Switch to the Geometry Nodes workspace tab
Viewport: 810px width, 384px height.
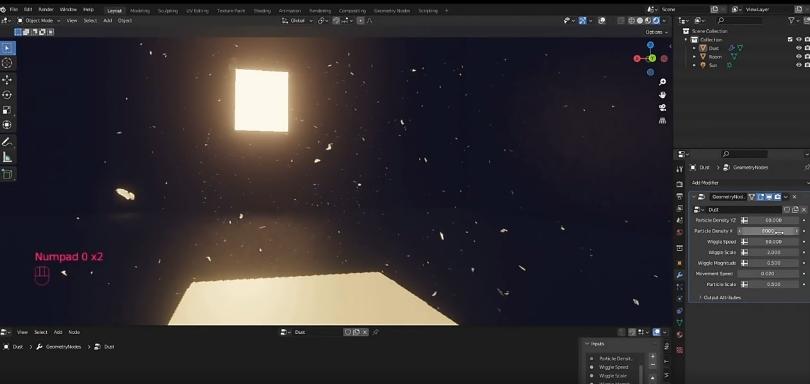391,10
